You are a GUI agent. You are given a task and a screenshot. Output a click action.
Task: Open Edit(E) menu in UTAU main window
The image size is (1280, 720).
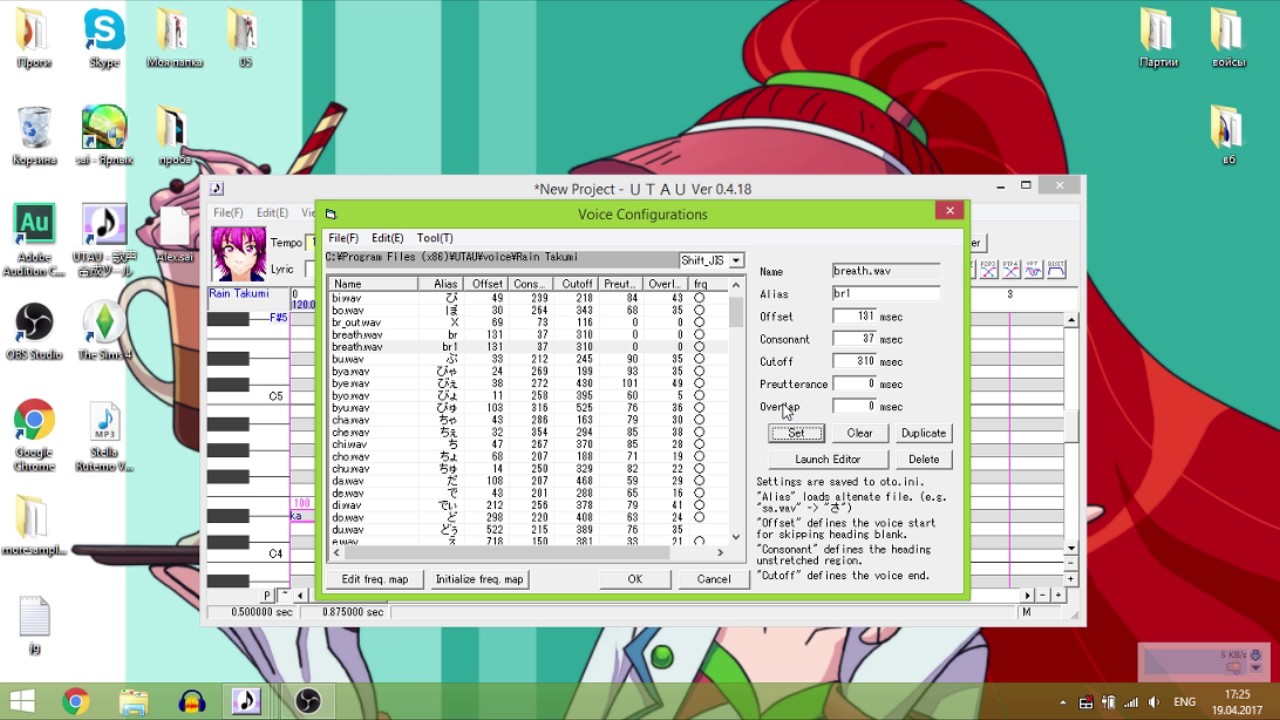click(272, 213)
